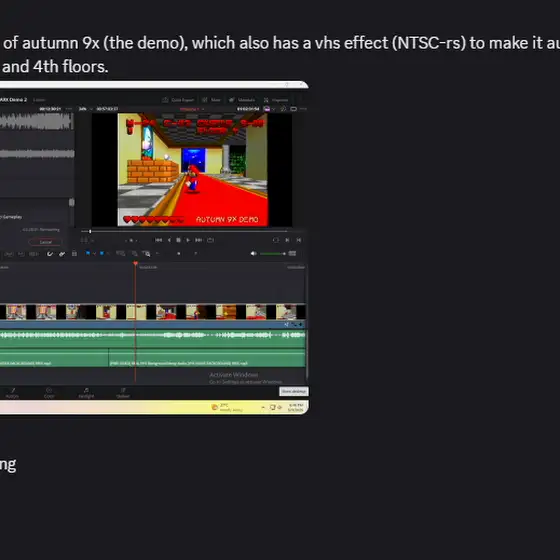Open the viewer zoom percentage dropdown
Image resolution: width=560 pixels, height=560 pixels.
pyautogui.click(x=85, y=109)
